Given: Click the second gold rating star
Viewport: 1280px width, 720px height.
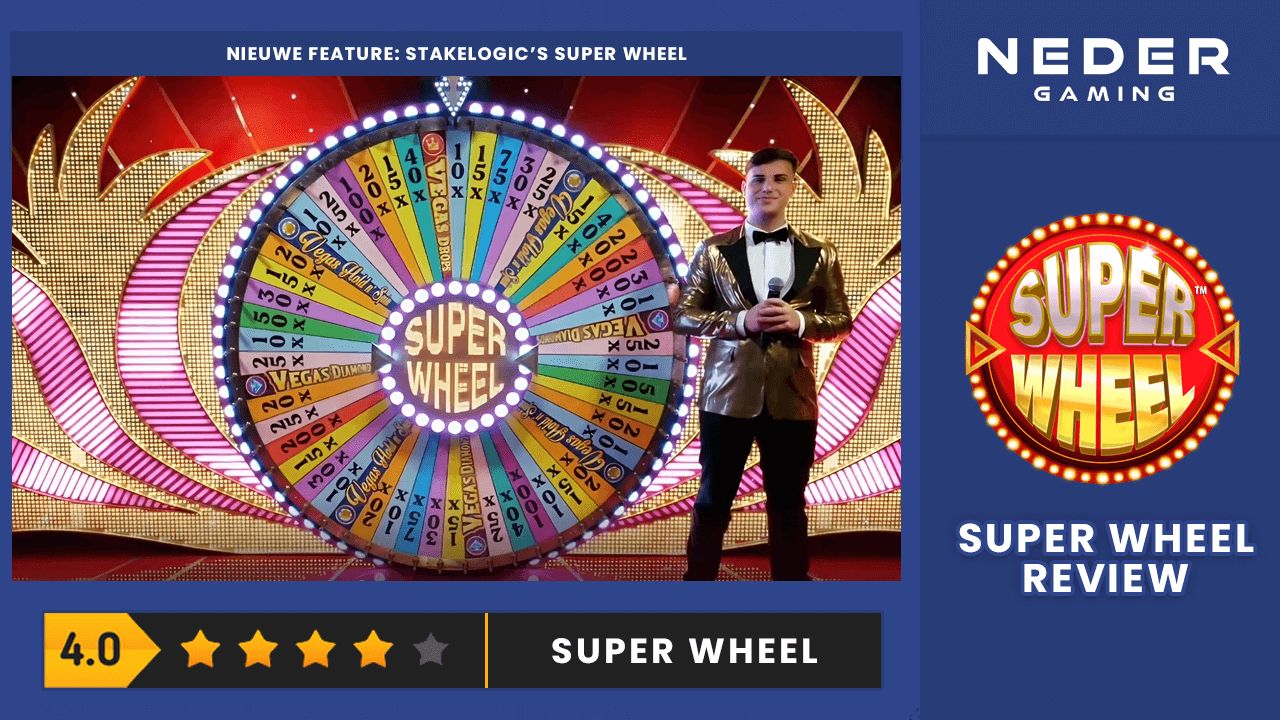Looking at the screenshot, I should tap(258, 650).
